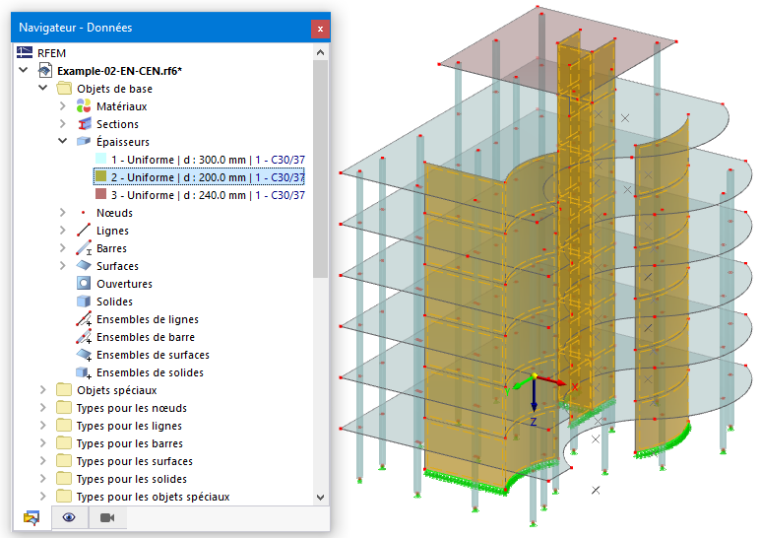Close the Navigateur - Données panel
Viewport: 760px width, 538px height.
(x=320, y=29)
